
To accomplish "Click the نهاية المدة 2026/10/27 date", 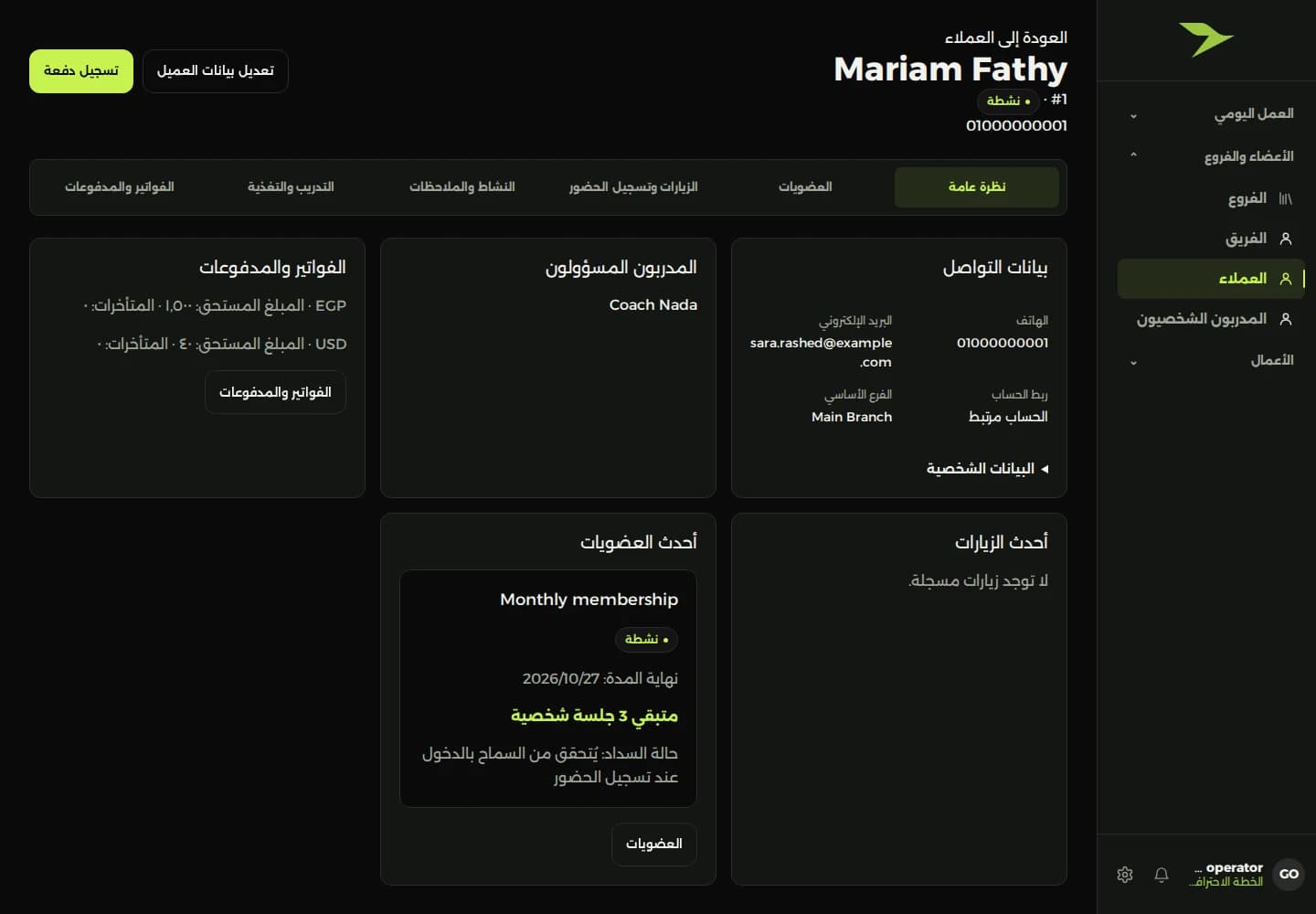I will coord(600,679).
